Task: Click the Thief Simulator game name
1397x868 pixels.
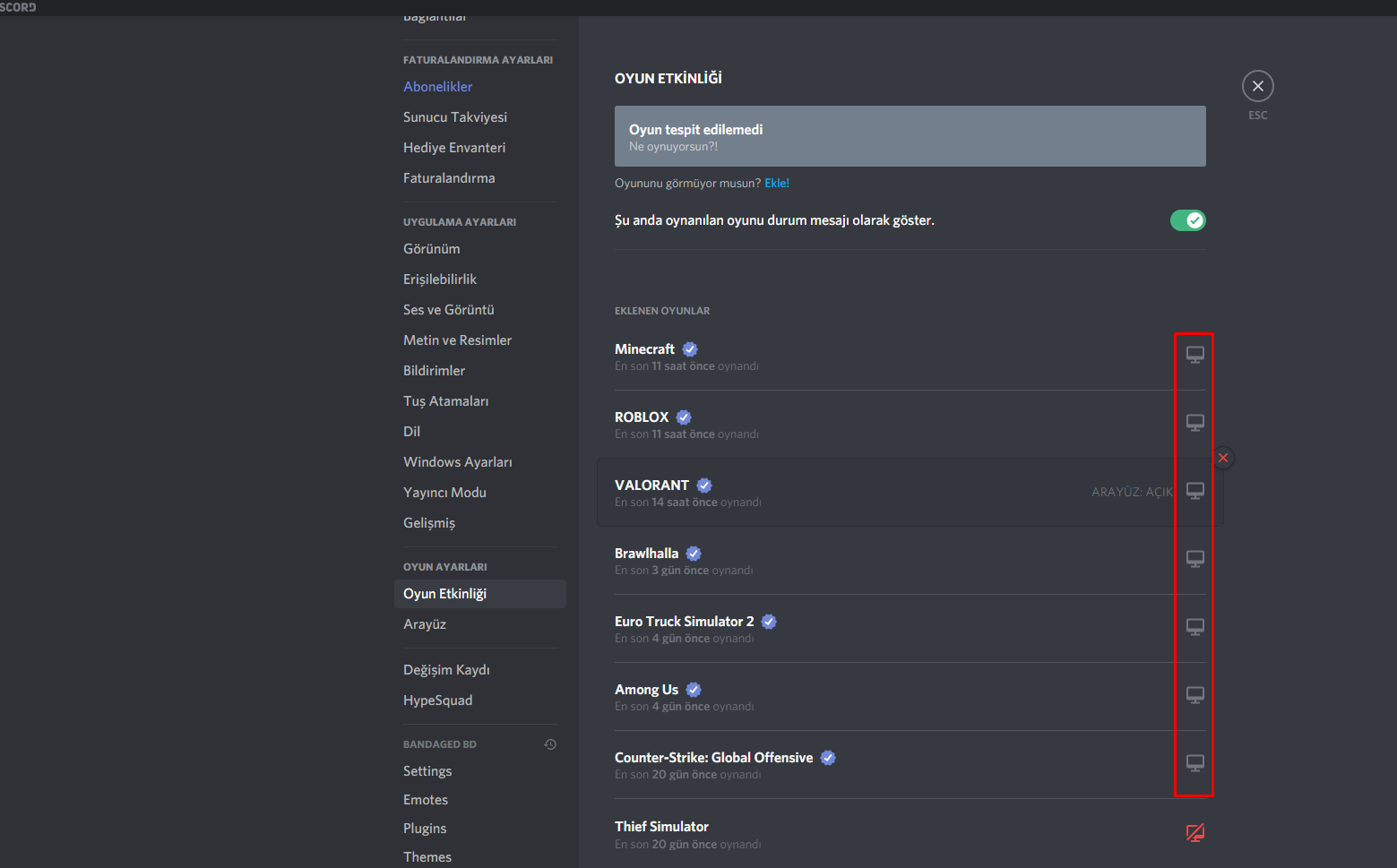Action: click(x=661, y=827)
